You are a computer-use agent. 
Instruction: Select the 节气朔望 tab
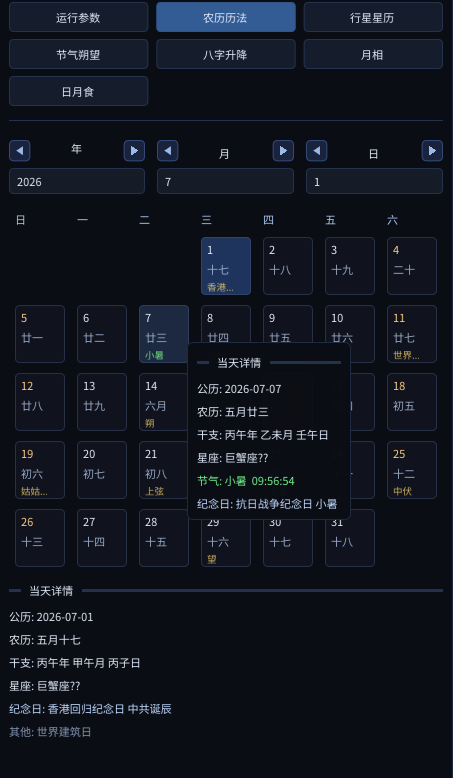pos(78,54)
